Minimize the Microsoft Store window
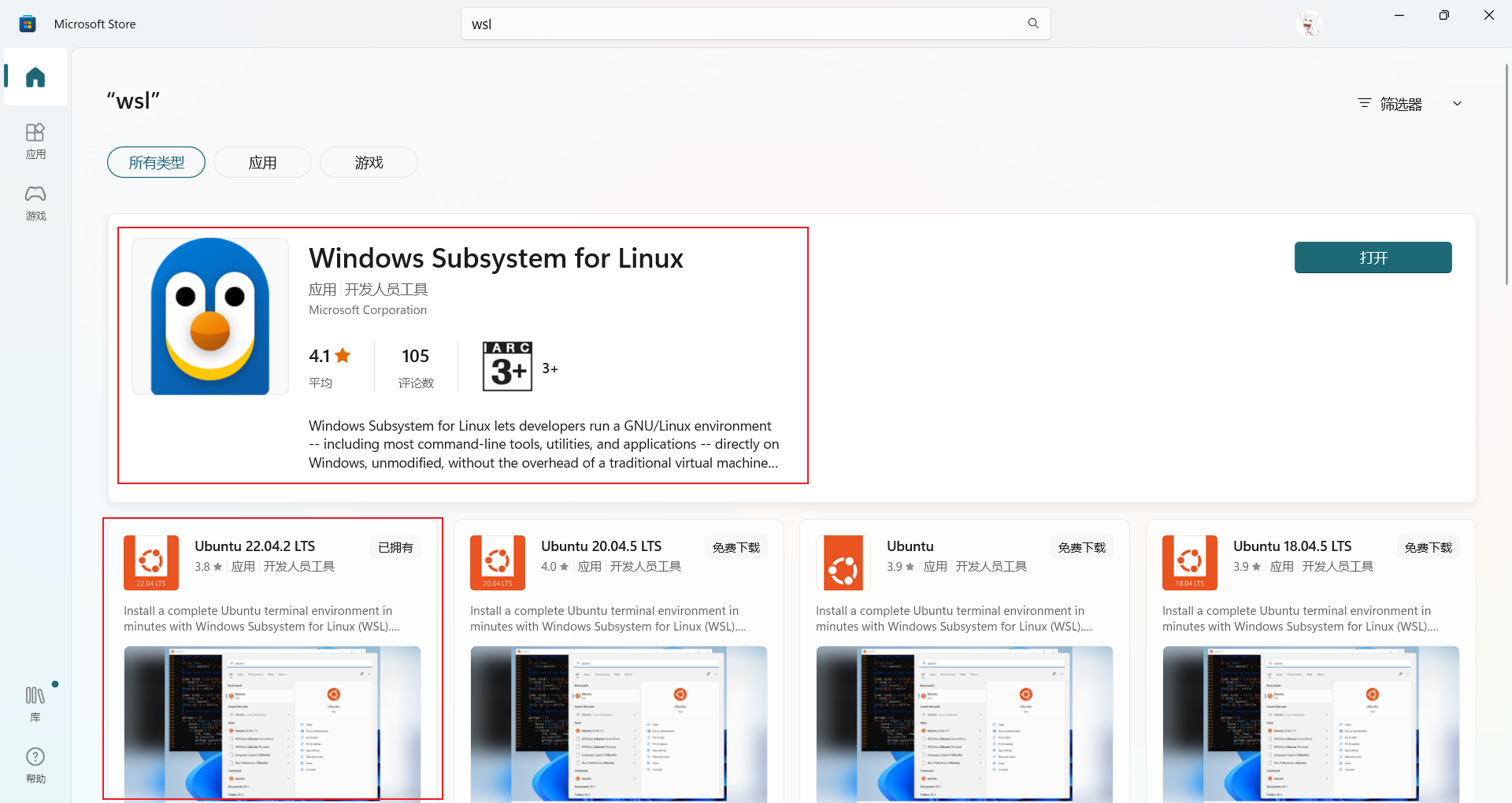This screenshot has width=1512, height=803. (1399, 15)
